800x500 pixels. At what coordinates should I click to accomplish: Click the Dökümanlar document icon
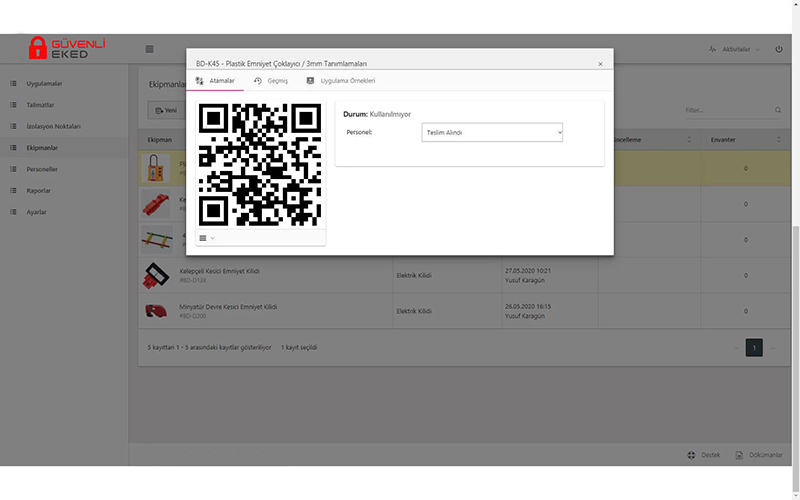click(739, 455)
